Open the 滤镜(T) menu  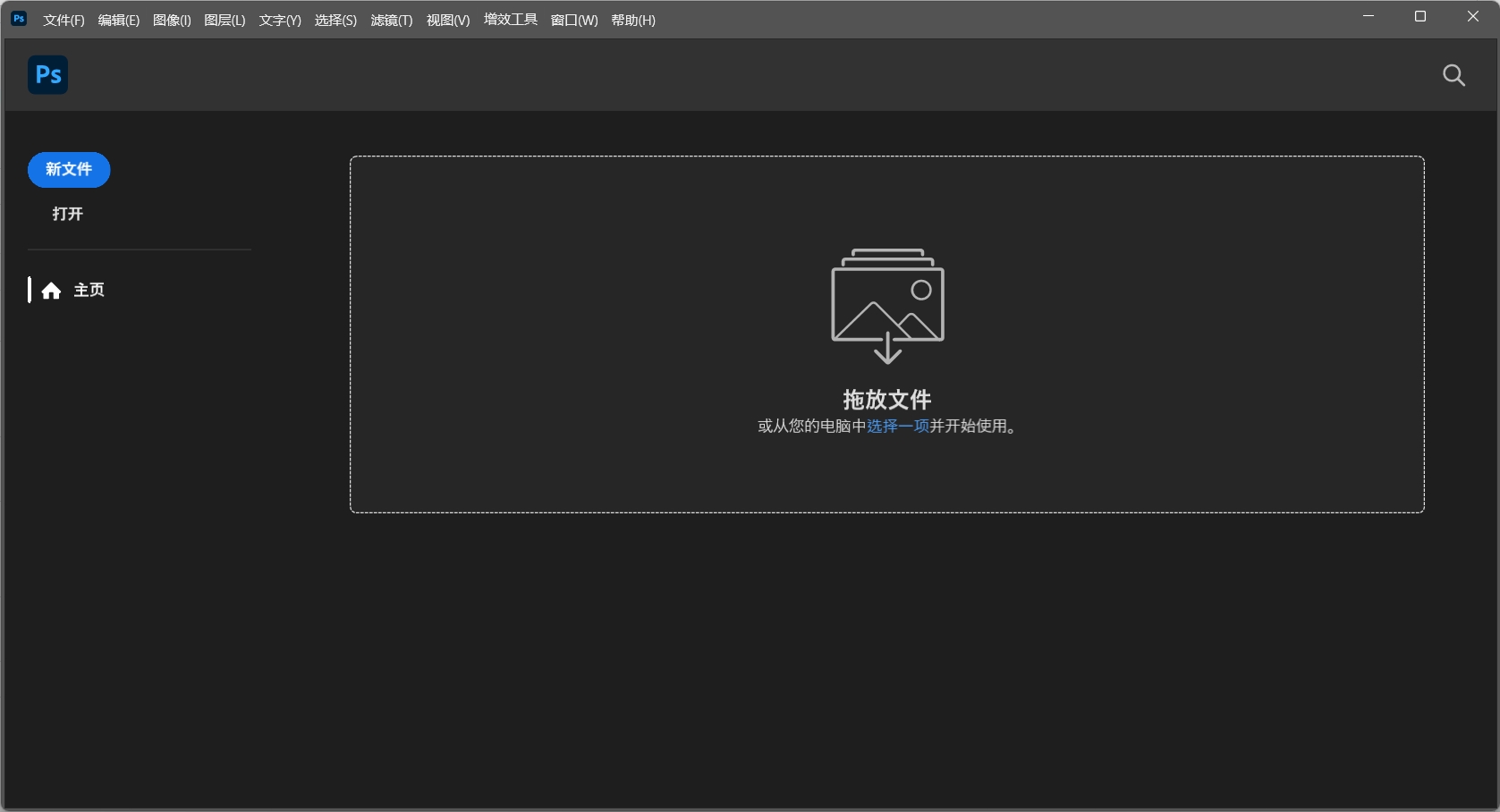(392, 20)
